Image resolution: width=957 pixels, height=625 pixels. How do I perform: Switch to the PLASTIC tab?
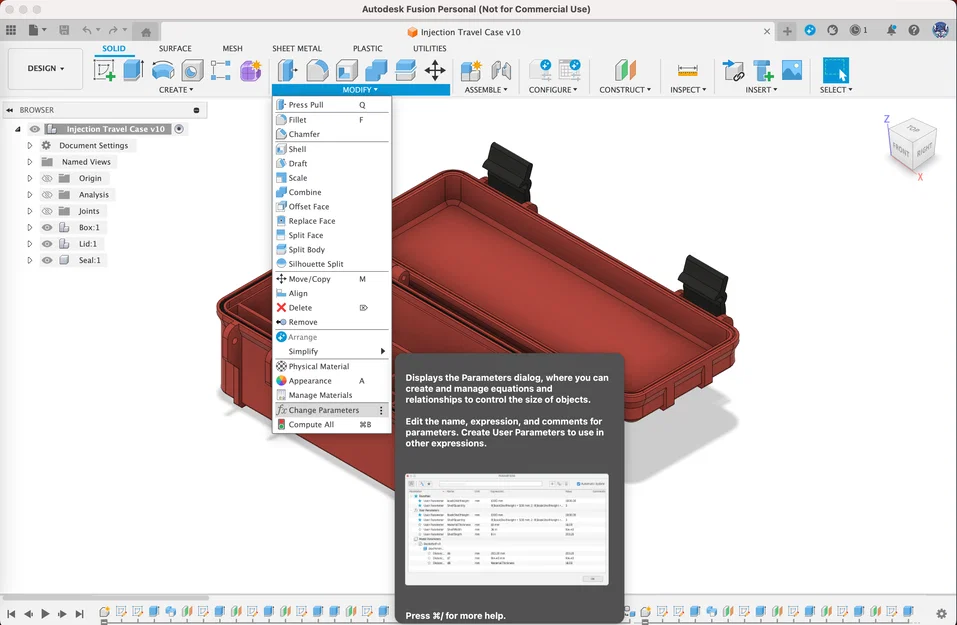coord(367,48)
